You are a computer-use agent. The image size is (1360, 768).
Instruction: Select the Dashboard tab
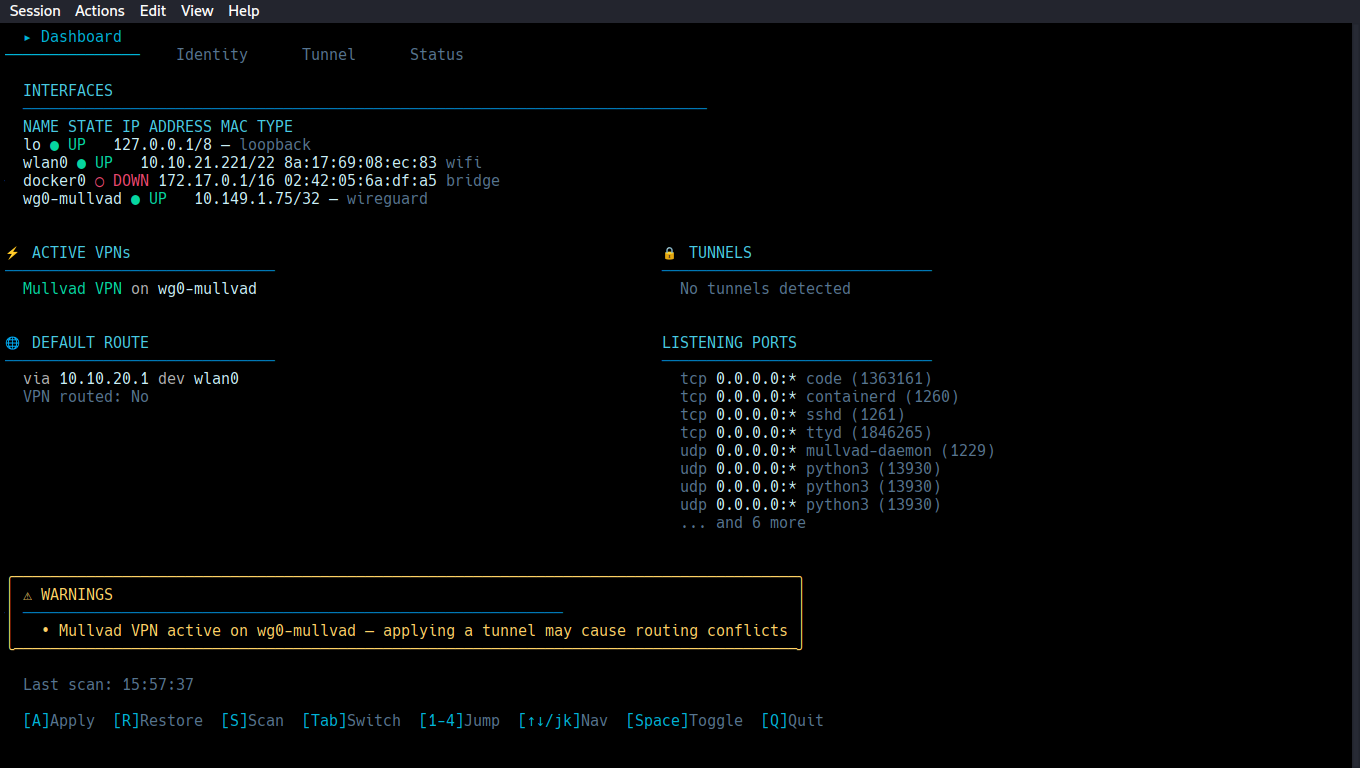click(x=72, y=37)
